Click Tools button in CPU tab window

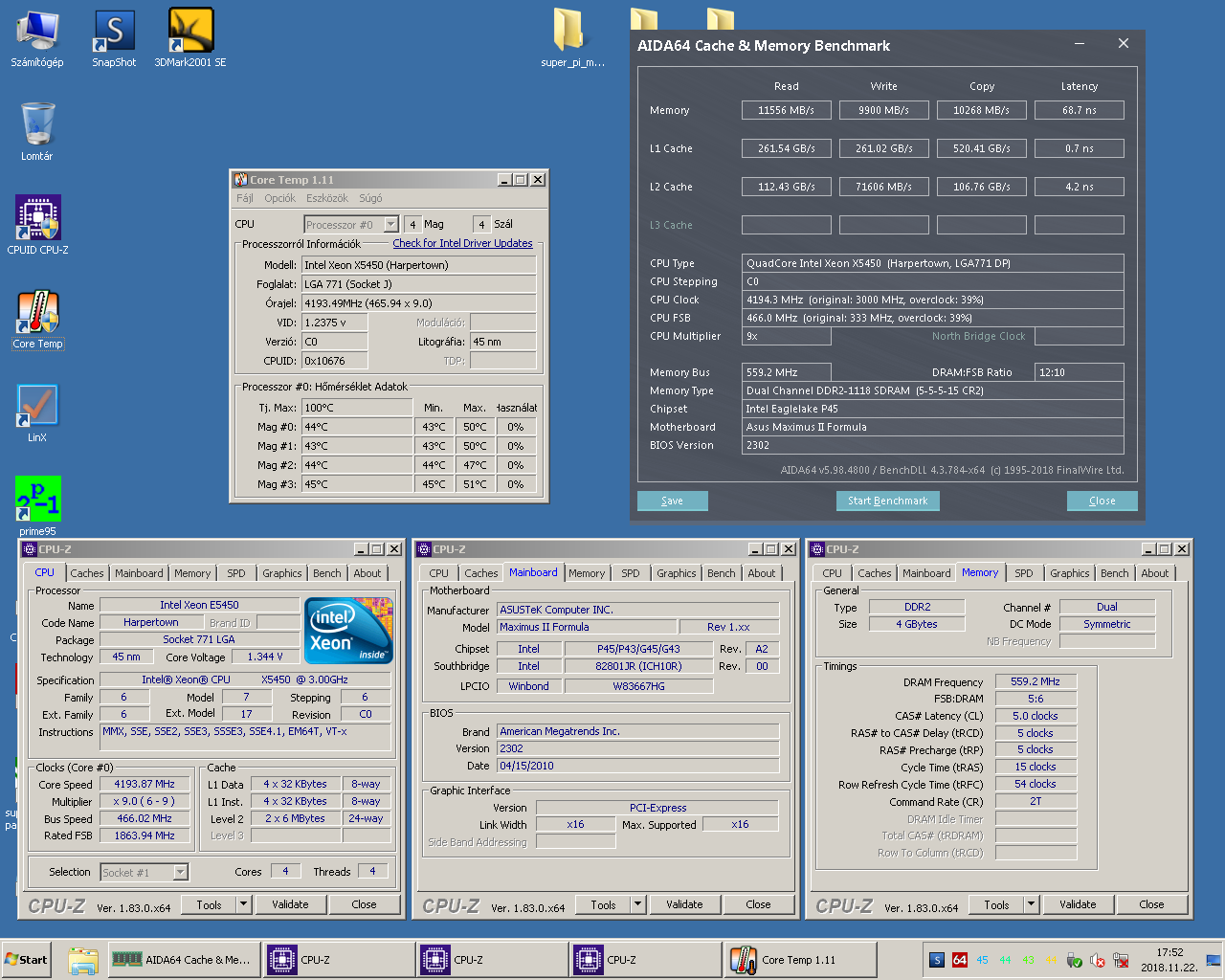click(210, 904)
